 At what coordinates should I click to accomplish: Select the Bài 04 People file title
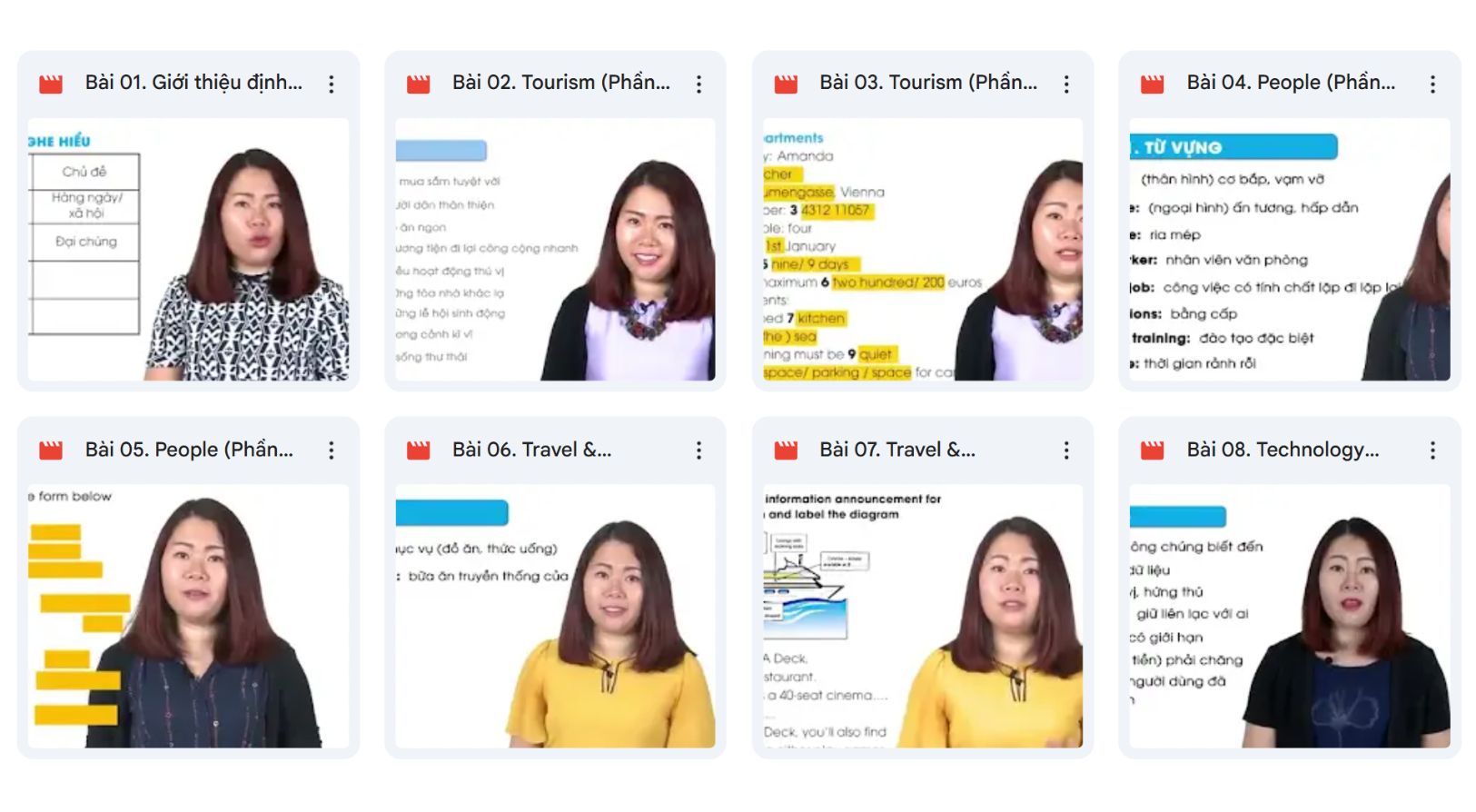click(x=1290, y=83)
